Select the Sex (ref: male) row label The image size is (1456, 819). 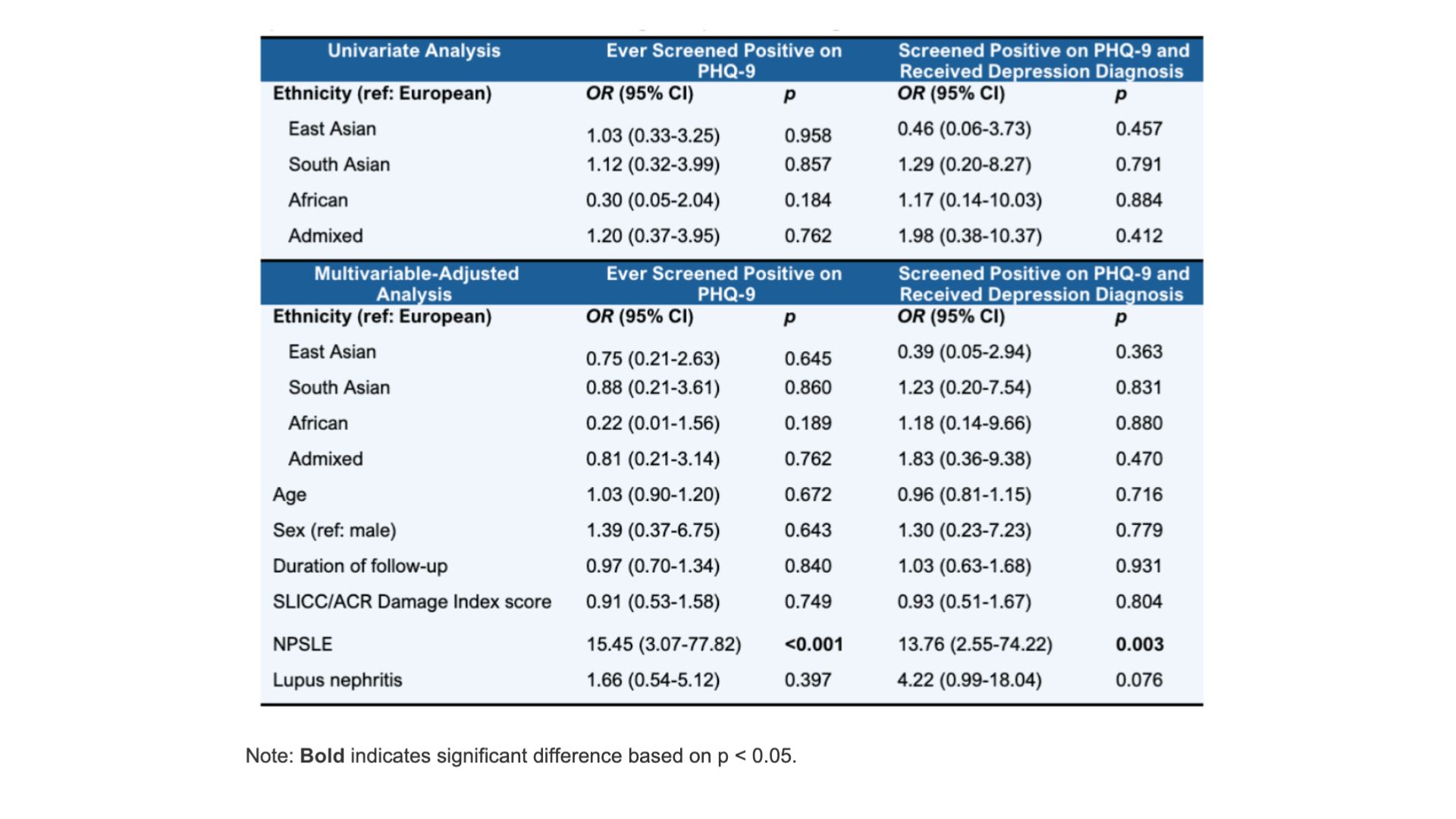[x=334, y=530]
